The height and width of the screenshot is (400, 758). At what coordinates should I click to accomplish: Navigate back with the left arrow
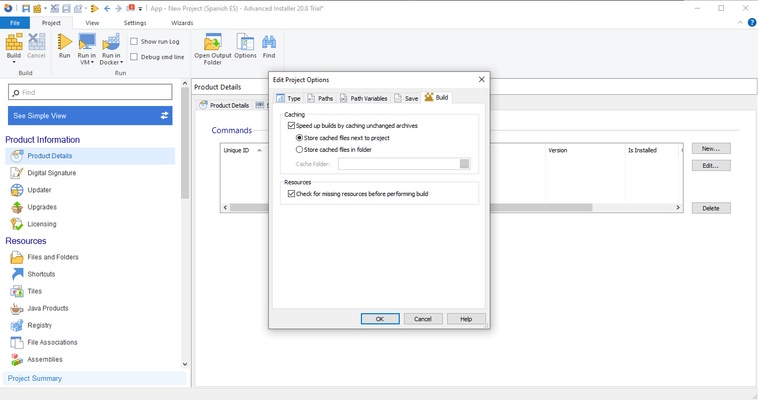pos(107,8)
